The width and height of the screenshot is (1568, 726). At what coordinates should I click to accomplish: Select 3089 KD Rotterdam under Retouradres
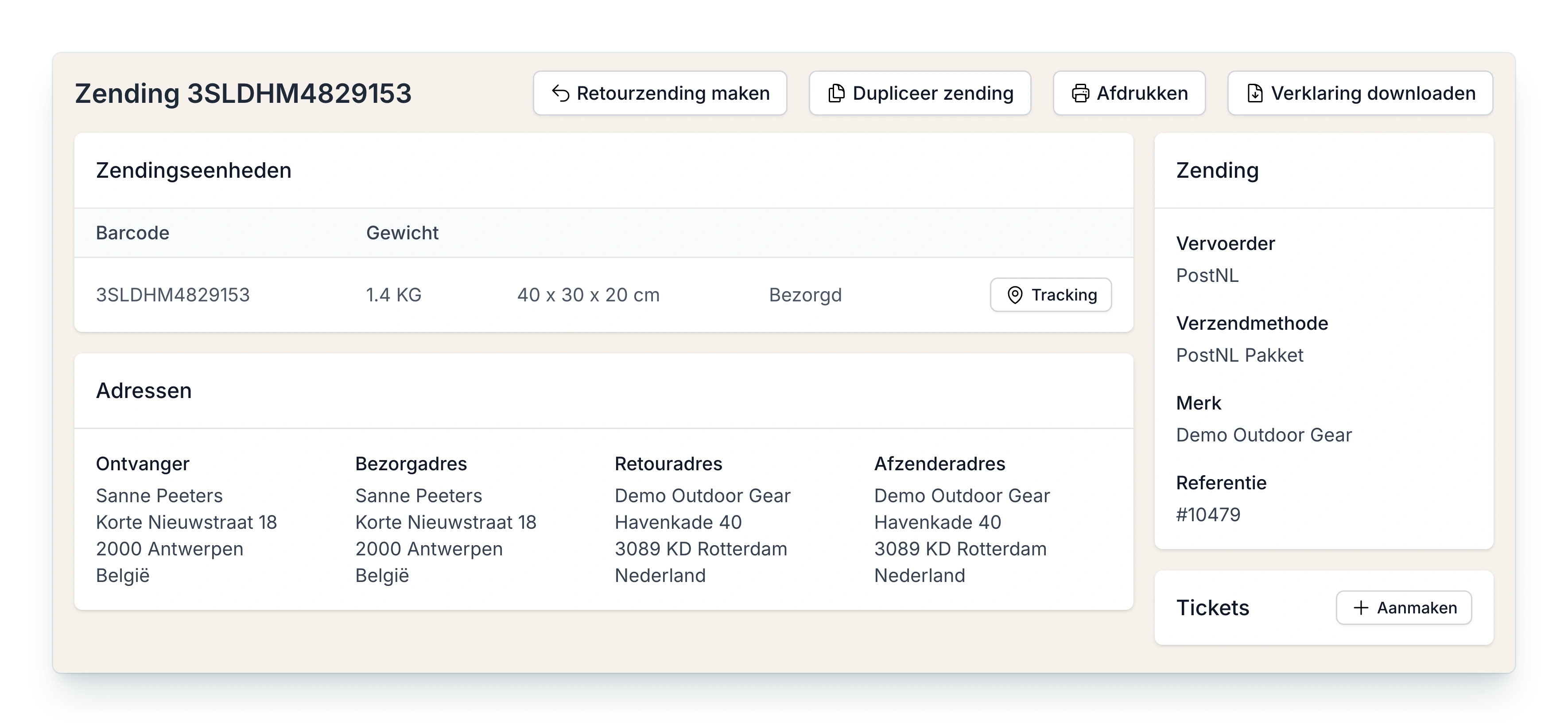point(701,549)
